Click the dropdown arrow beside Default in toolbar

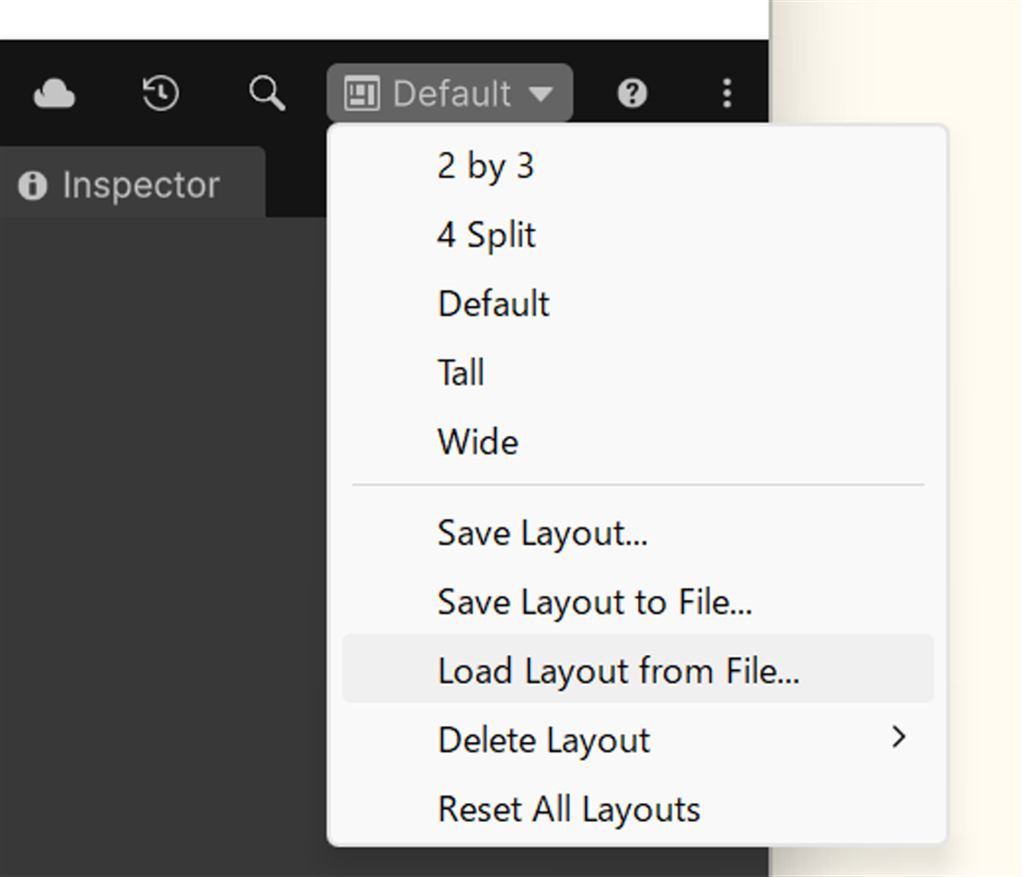(x=540, y=94)
